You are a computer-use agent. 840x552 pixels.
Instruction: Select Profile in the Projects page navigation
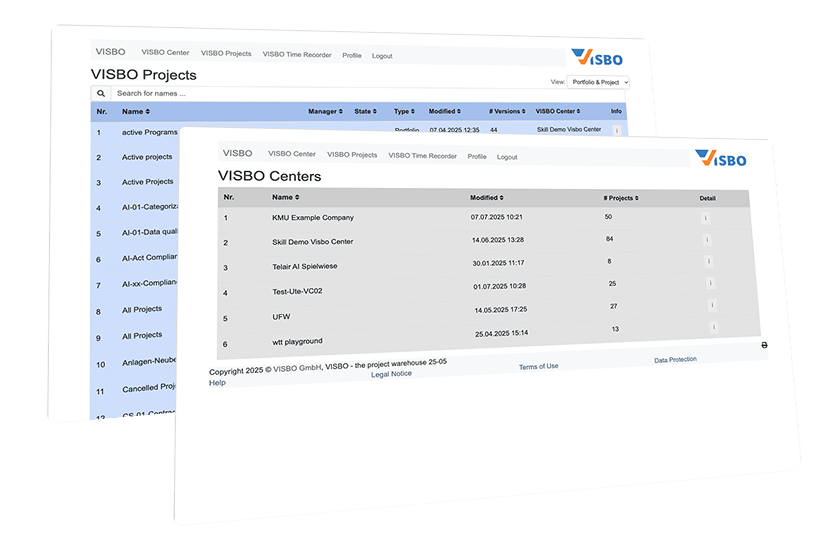pyautogui.click(x=351, y=56)
